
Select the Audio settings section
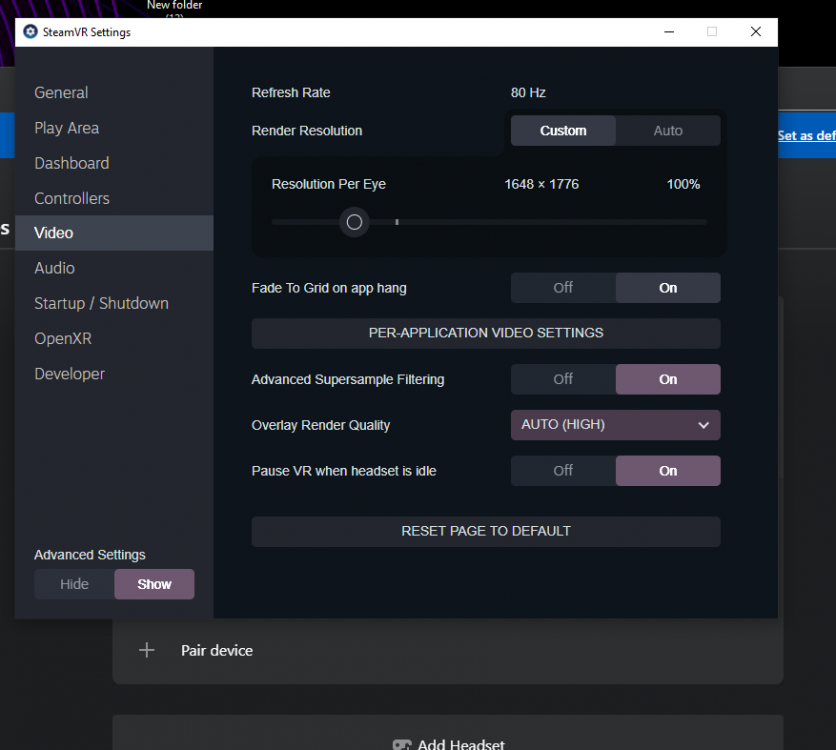(54, 268)
